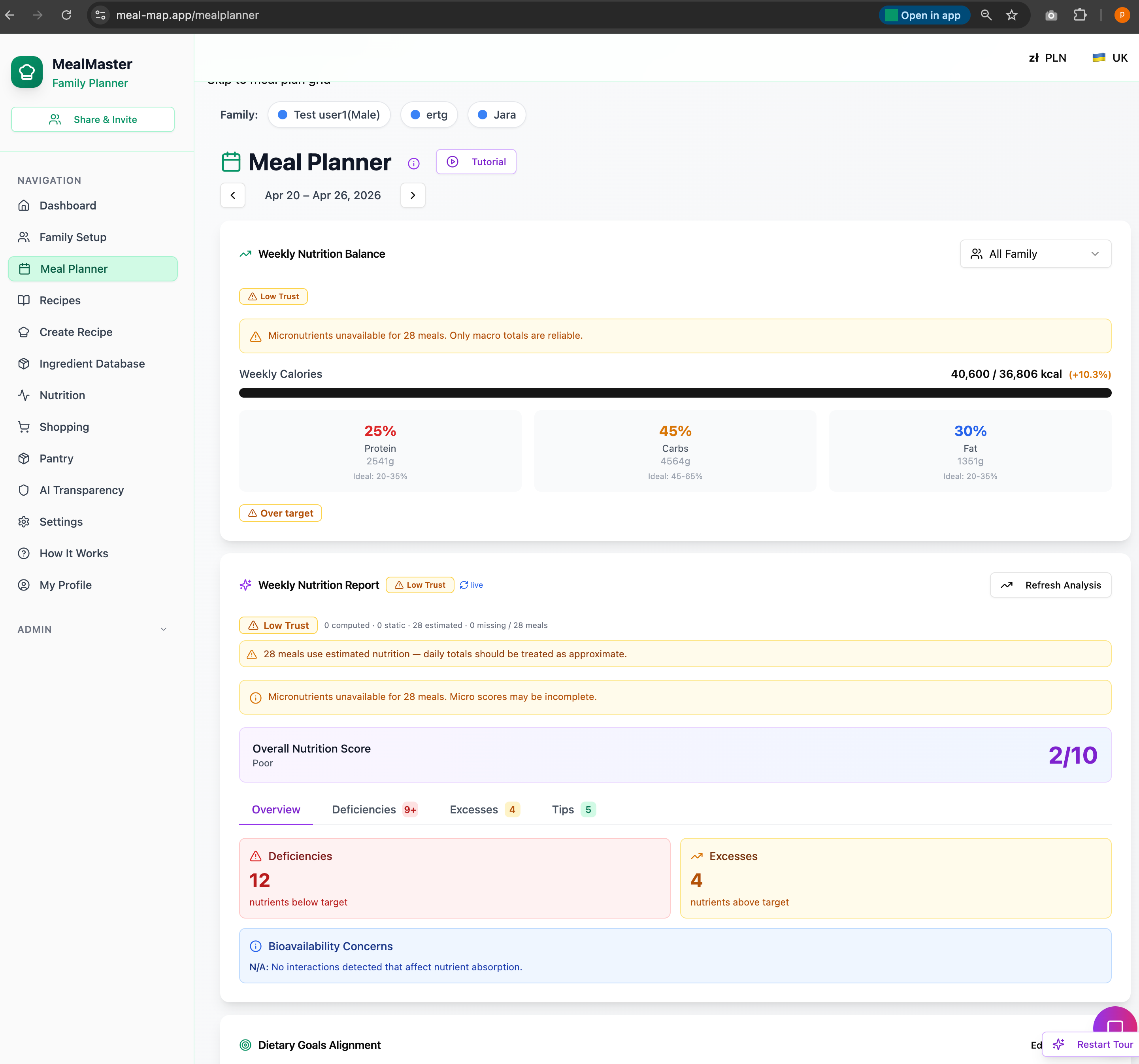
Task: Click the browser camera screenshot icon
Action: coord(1051,15)
